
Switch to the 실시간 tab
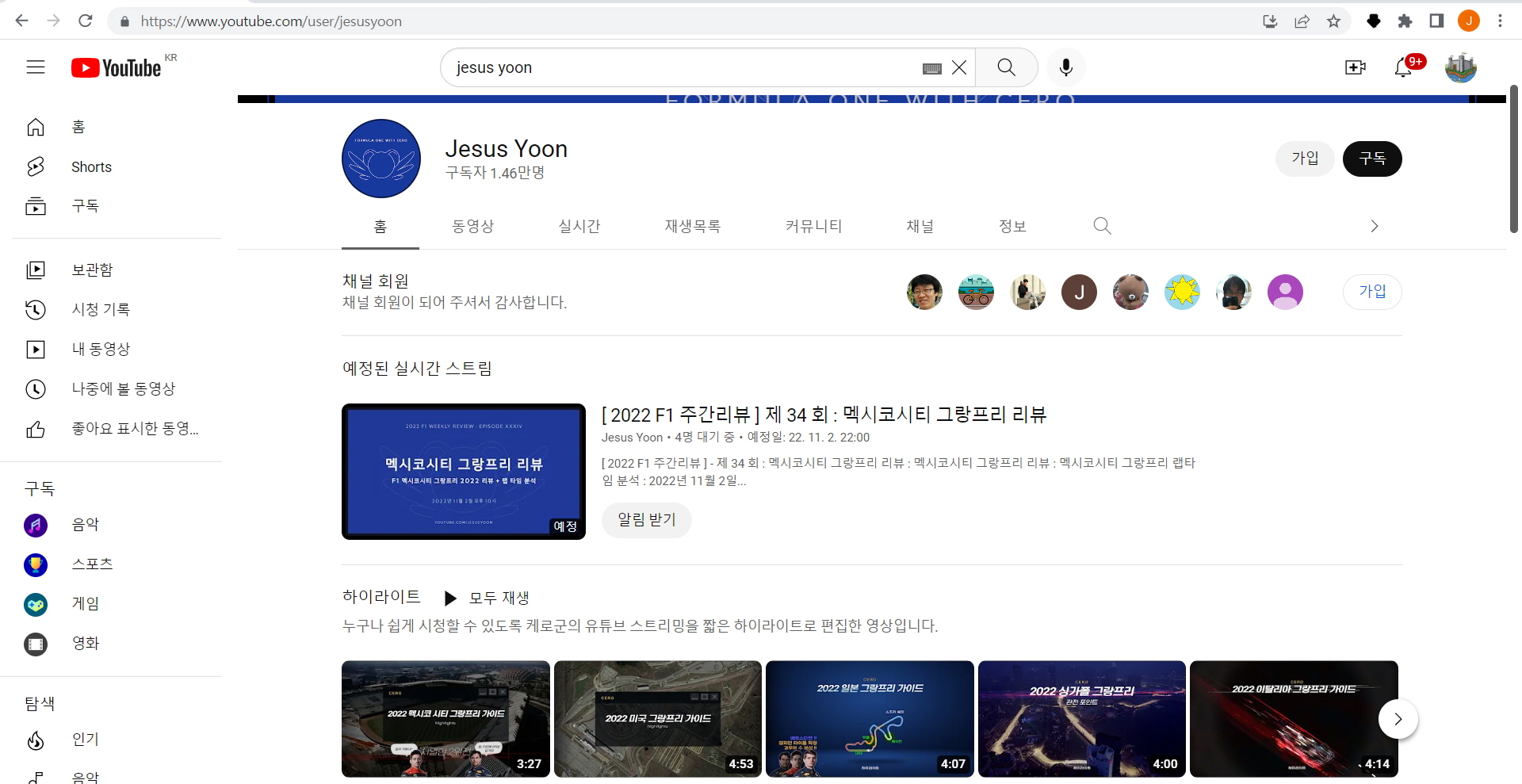coord(579,227)
